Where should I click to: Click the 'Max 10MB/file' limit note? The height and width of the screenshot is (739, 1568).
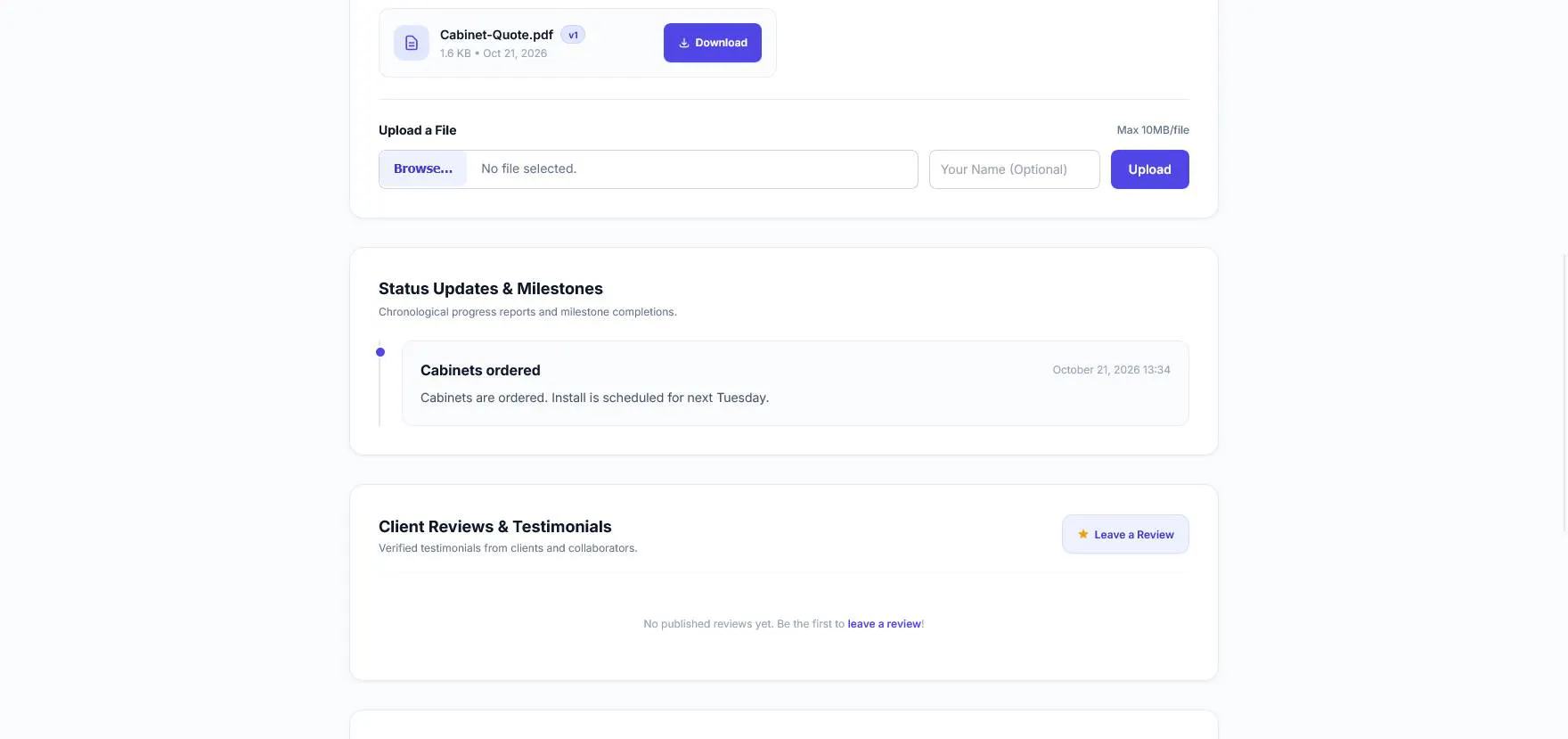coord(1153,130)
